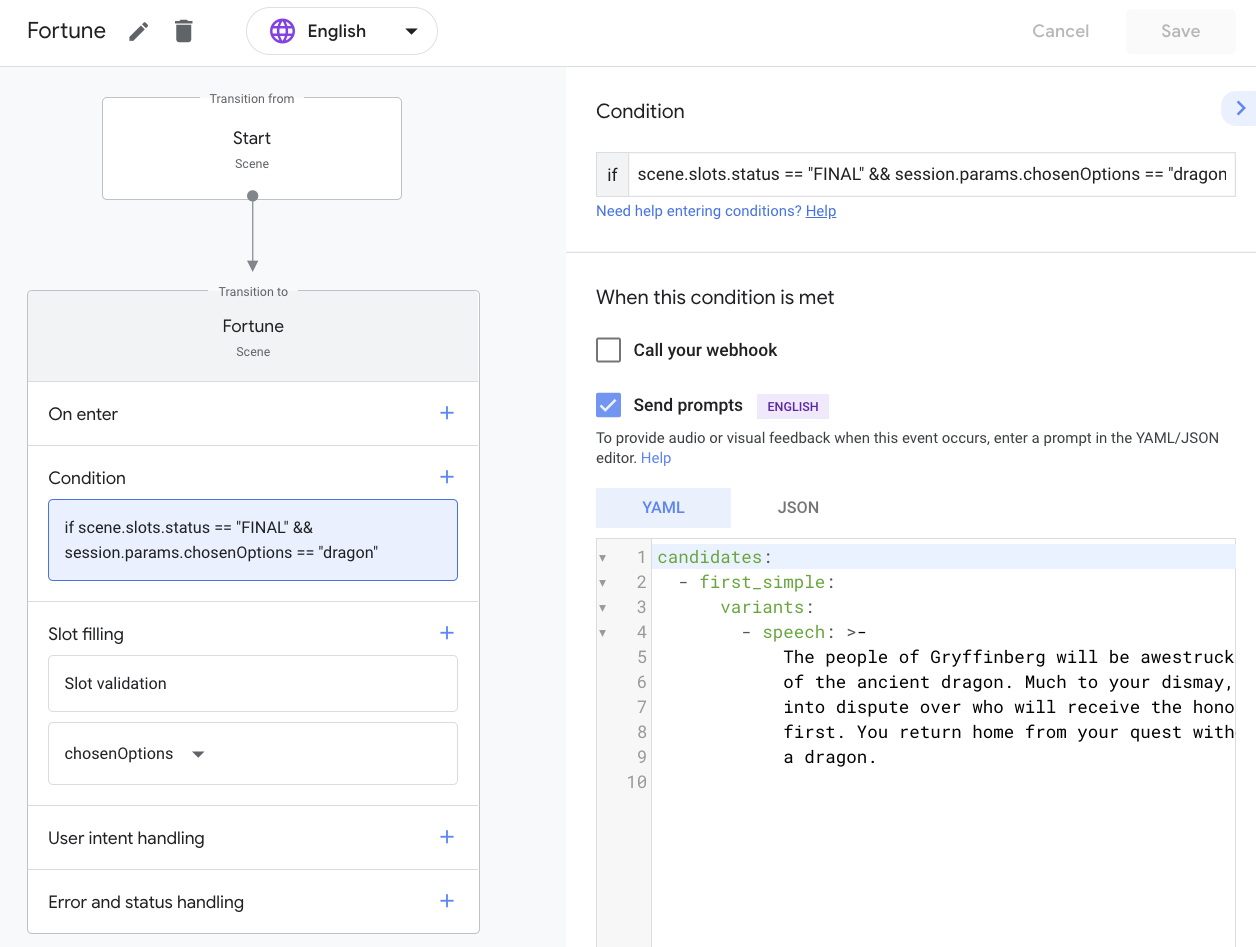Click the condition expression input field
This screenshot has height=947, width=1256.
pos(930,174)
